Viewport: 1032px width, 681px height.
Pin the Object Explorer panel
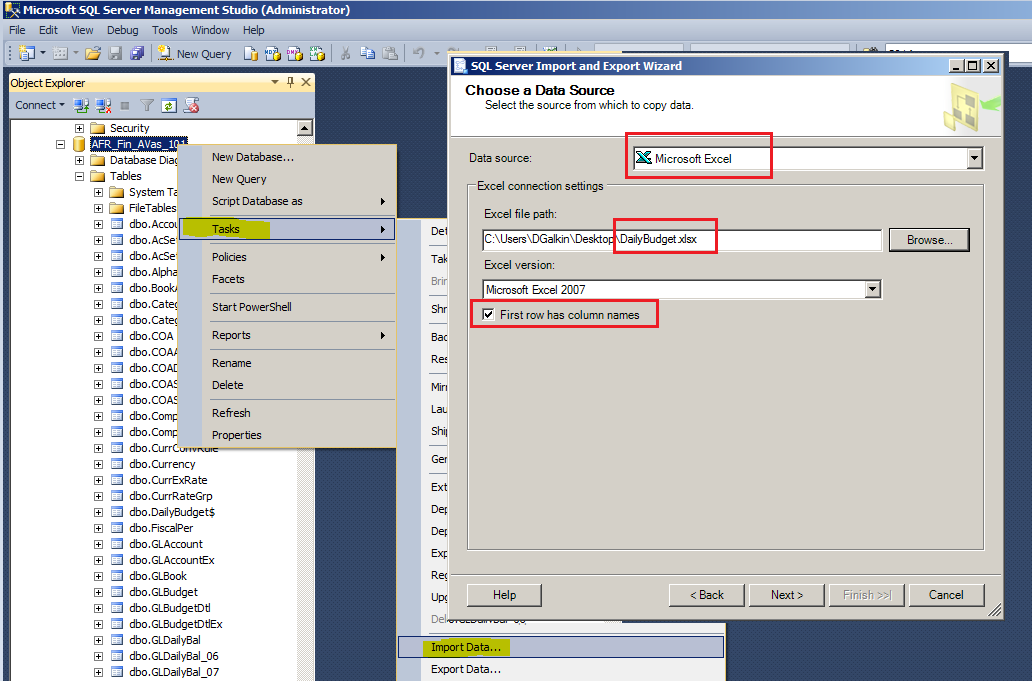click(290, 82)
